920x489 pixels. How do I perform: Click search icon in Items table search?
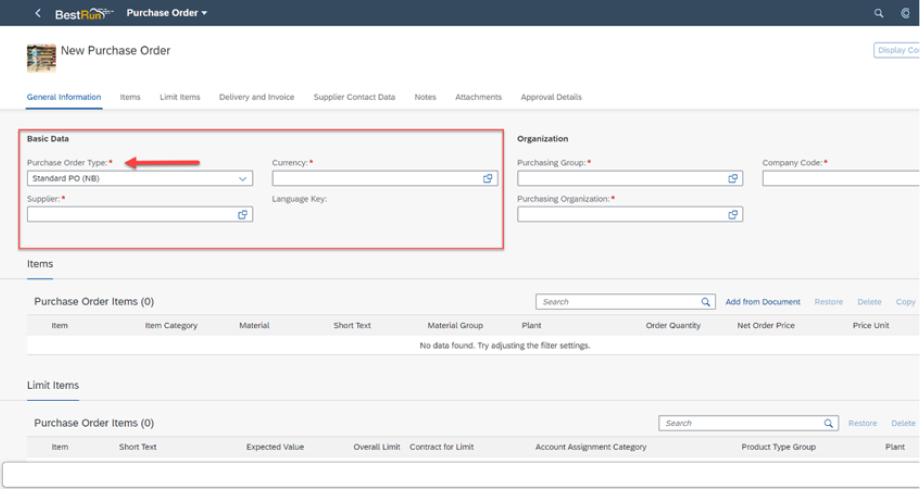click(x=706, y=302)
